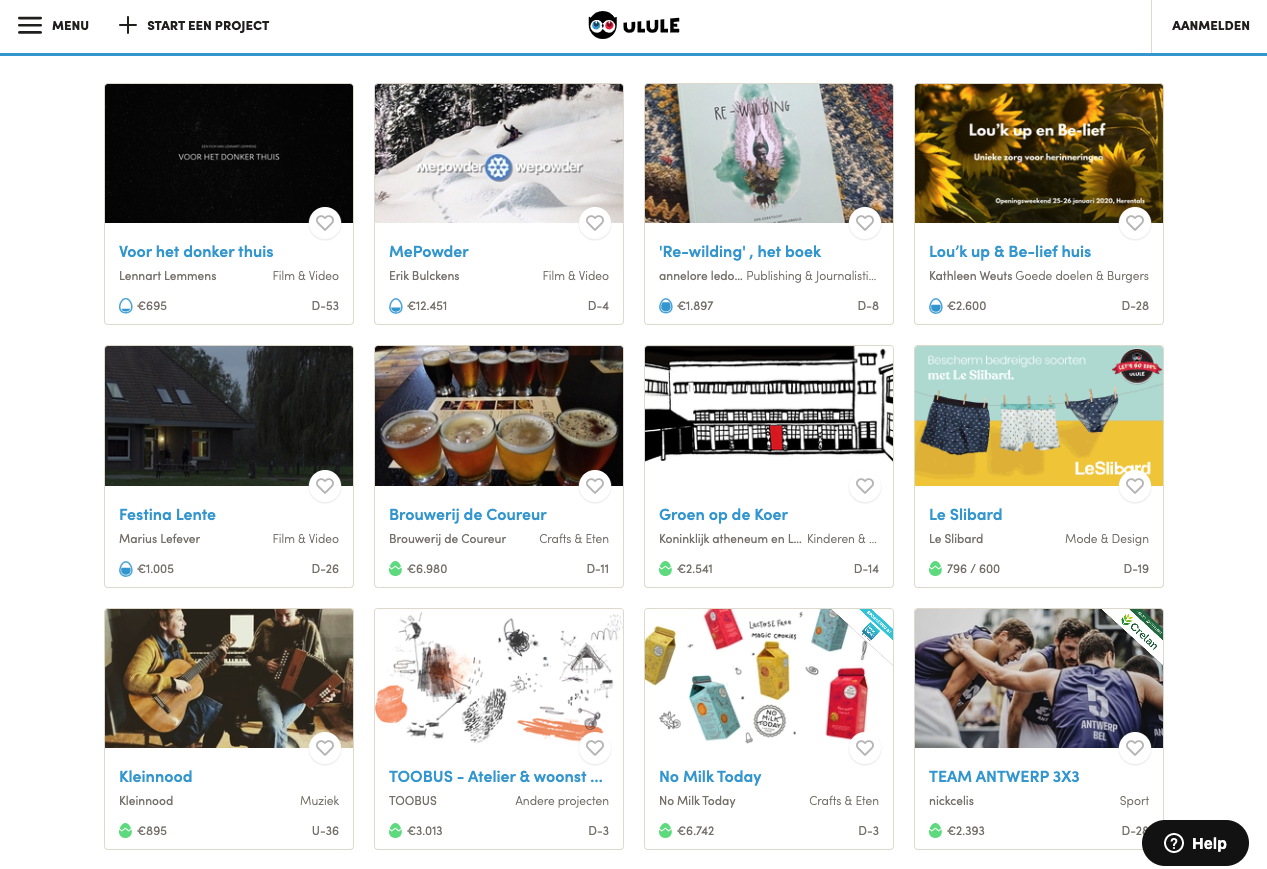The image size is (1267, 869).
Task: Click the creator name Kathleen Weuts
Action: click(970, 276)
